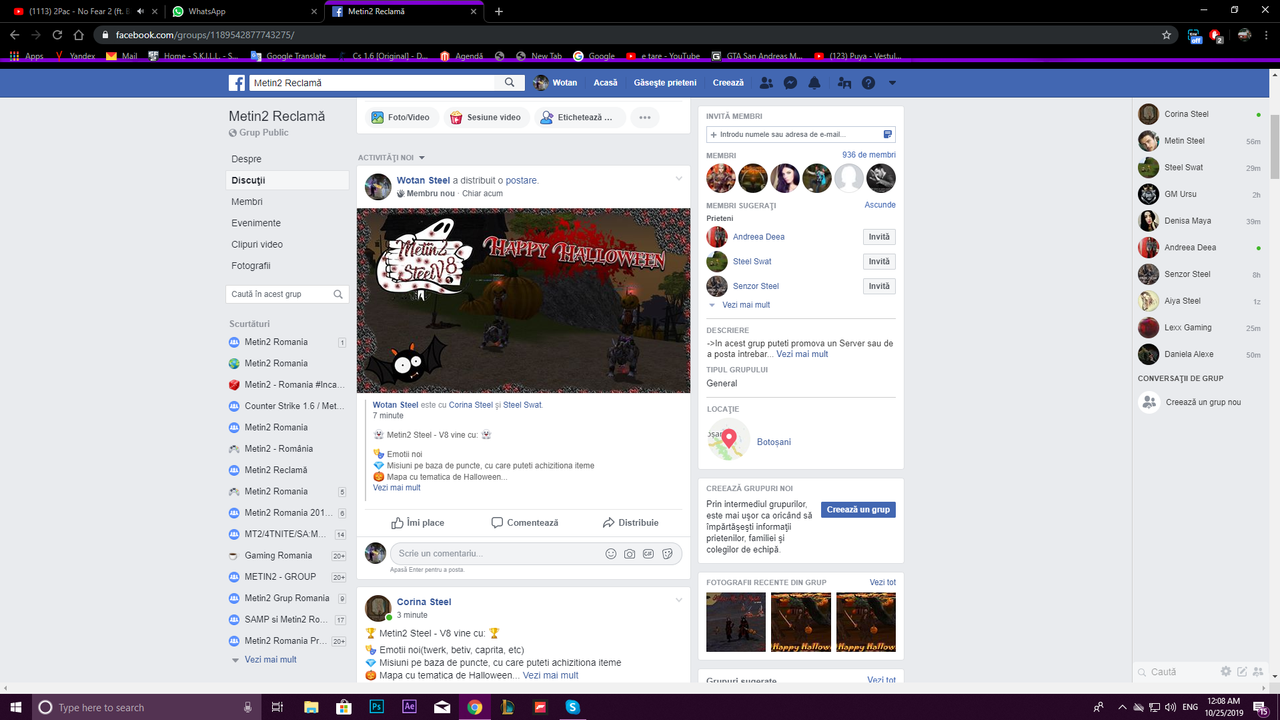Insert an emoji into the comment box
The width and height of the screenshot is (1280, 720).
[611, 553]
